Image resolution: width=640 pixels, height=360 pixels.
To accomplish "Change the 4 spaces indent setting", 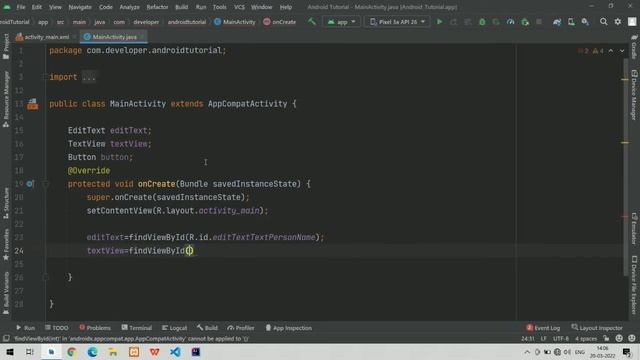I will pyautogui.click(x=586, y=338).
